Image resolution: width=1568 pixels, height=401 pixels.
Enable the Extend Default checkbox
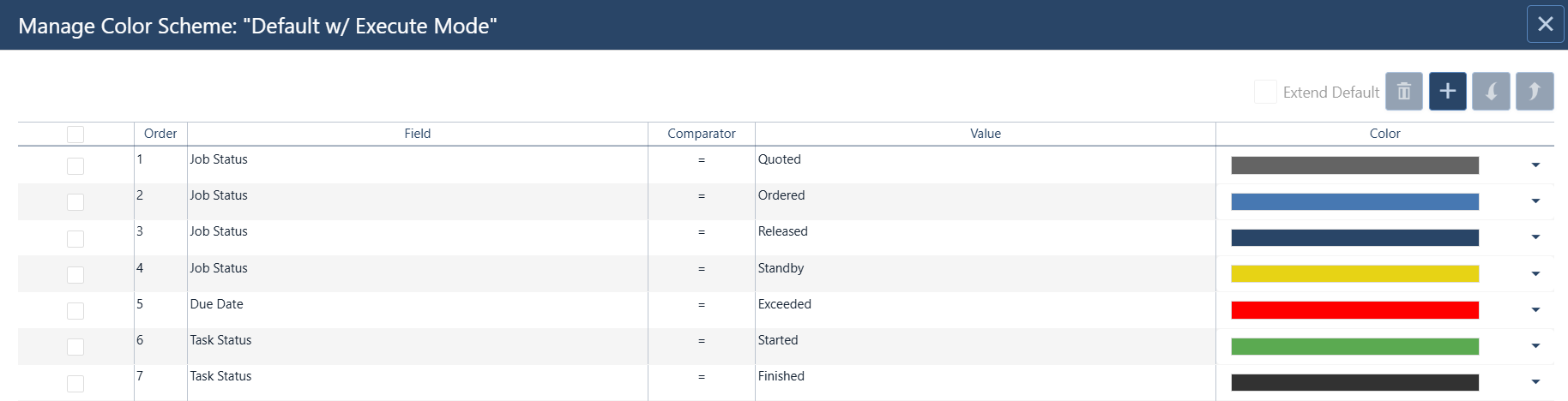click(1265, 92)
